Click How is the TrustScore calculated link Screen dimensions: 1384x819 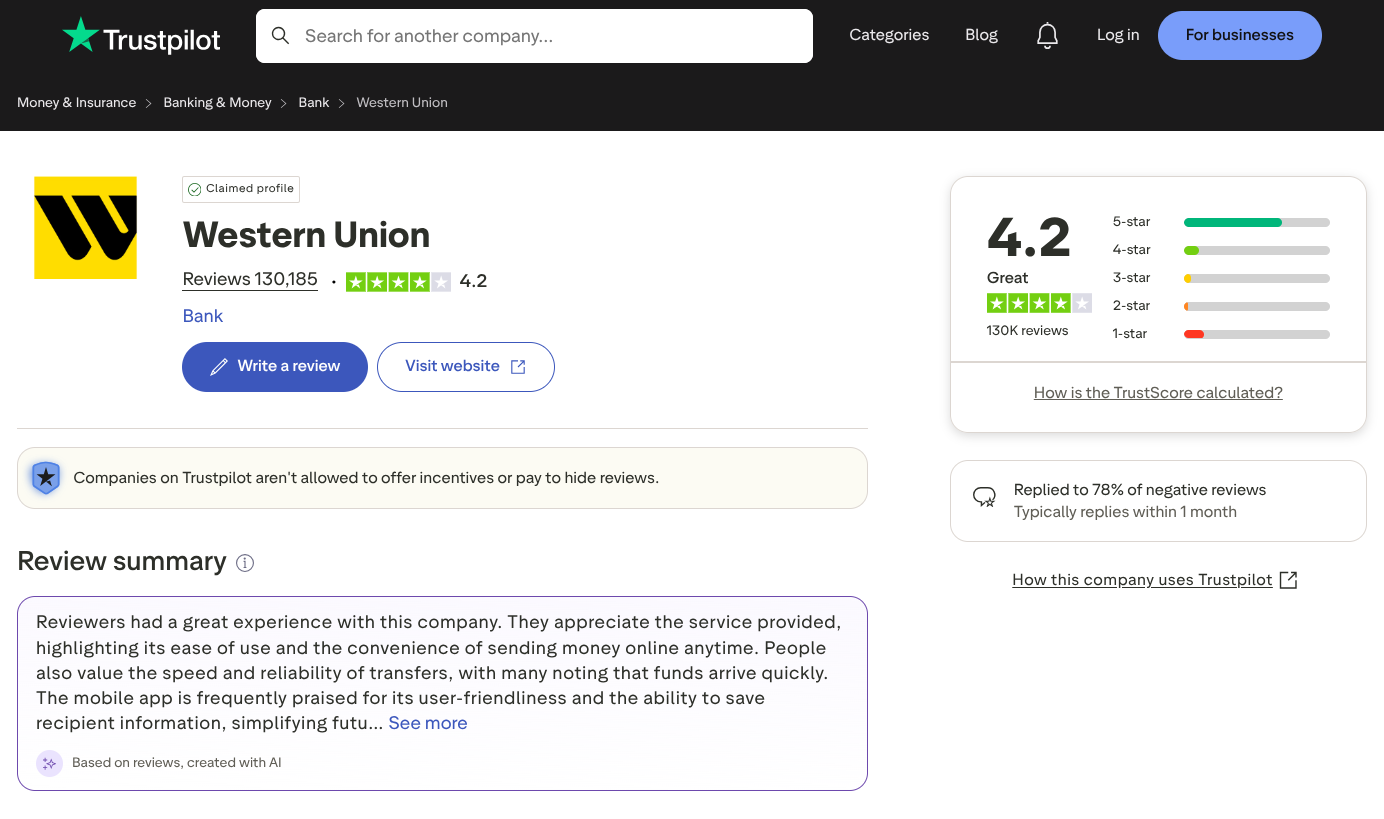[x=1158, y=393]
